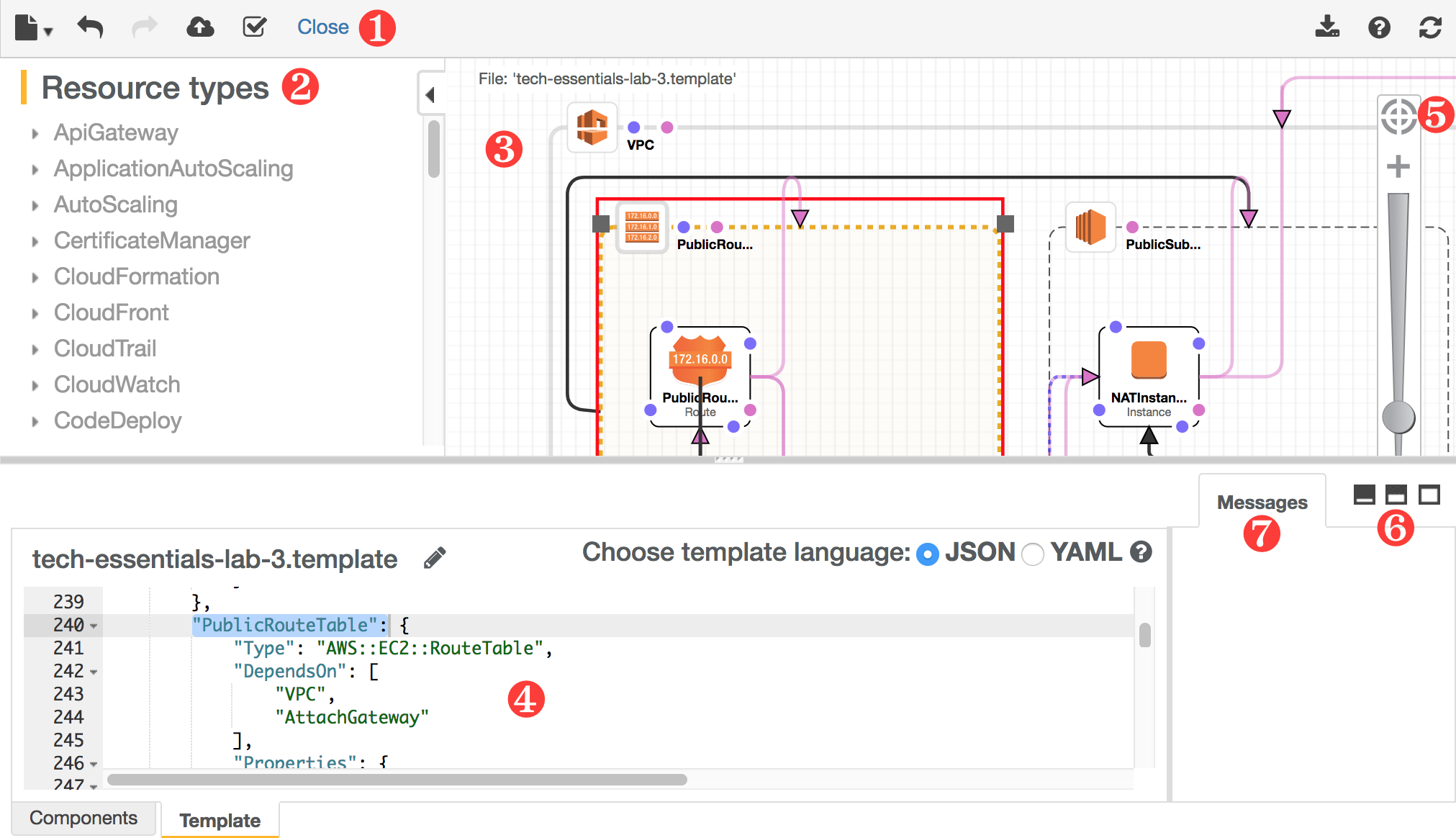
Task: Click the Resource types list scrollbar
Action: click(433, 149)
